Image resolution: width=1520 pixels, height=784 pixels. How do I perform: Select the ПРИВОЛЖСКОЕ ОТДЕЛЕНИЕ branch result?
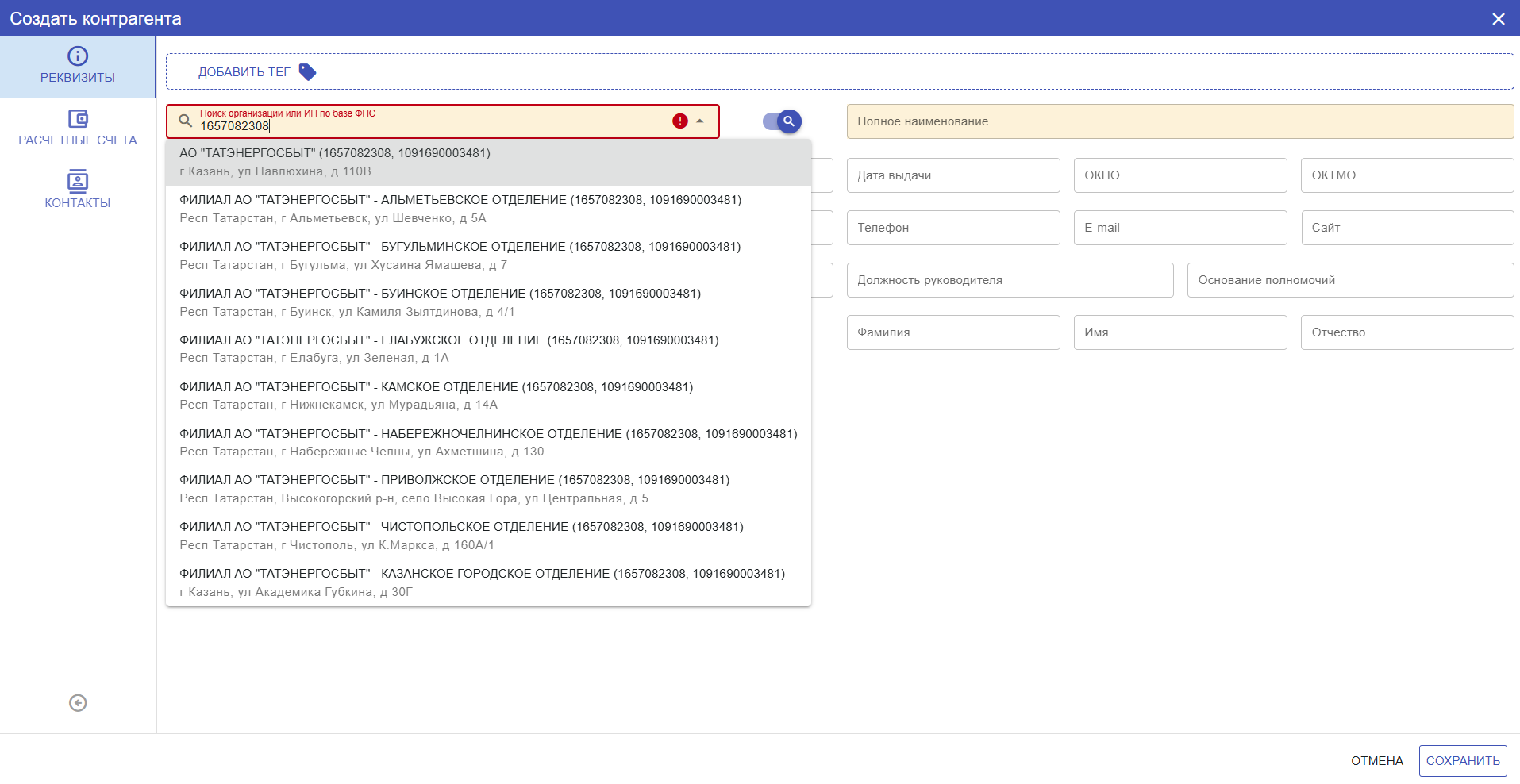pos(488,489)
